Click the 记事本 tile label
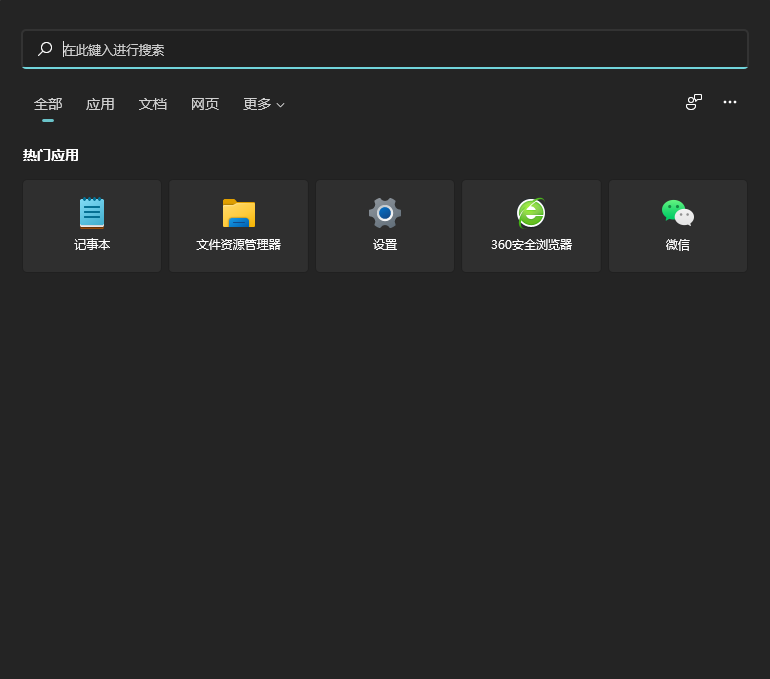This screenshot has width=770, height=679. pos(92,245)
